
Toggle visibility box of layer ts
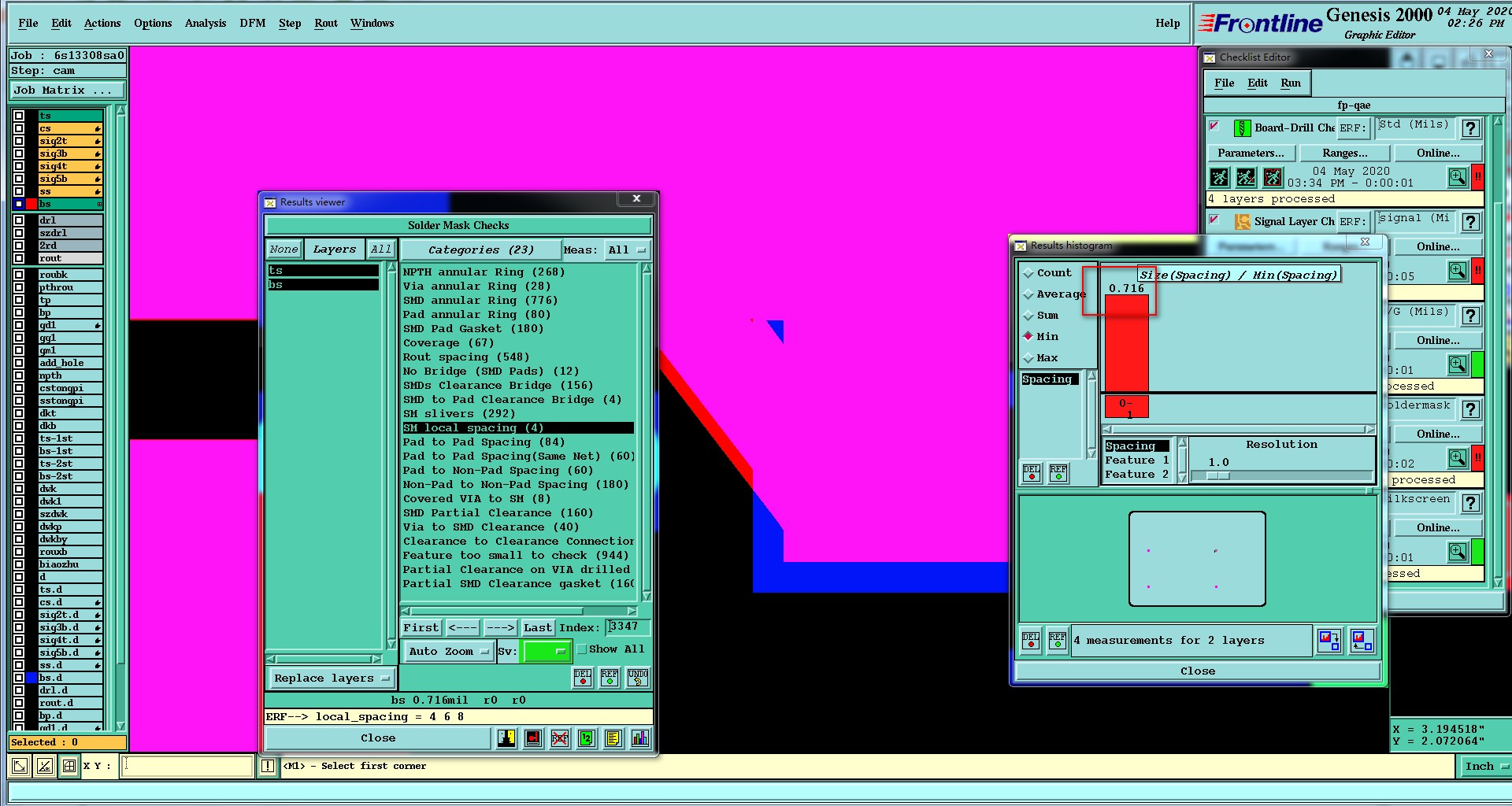coord(19,116)
